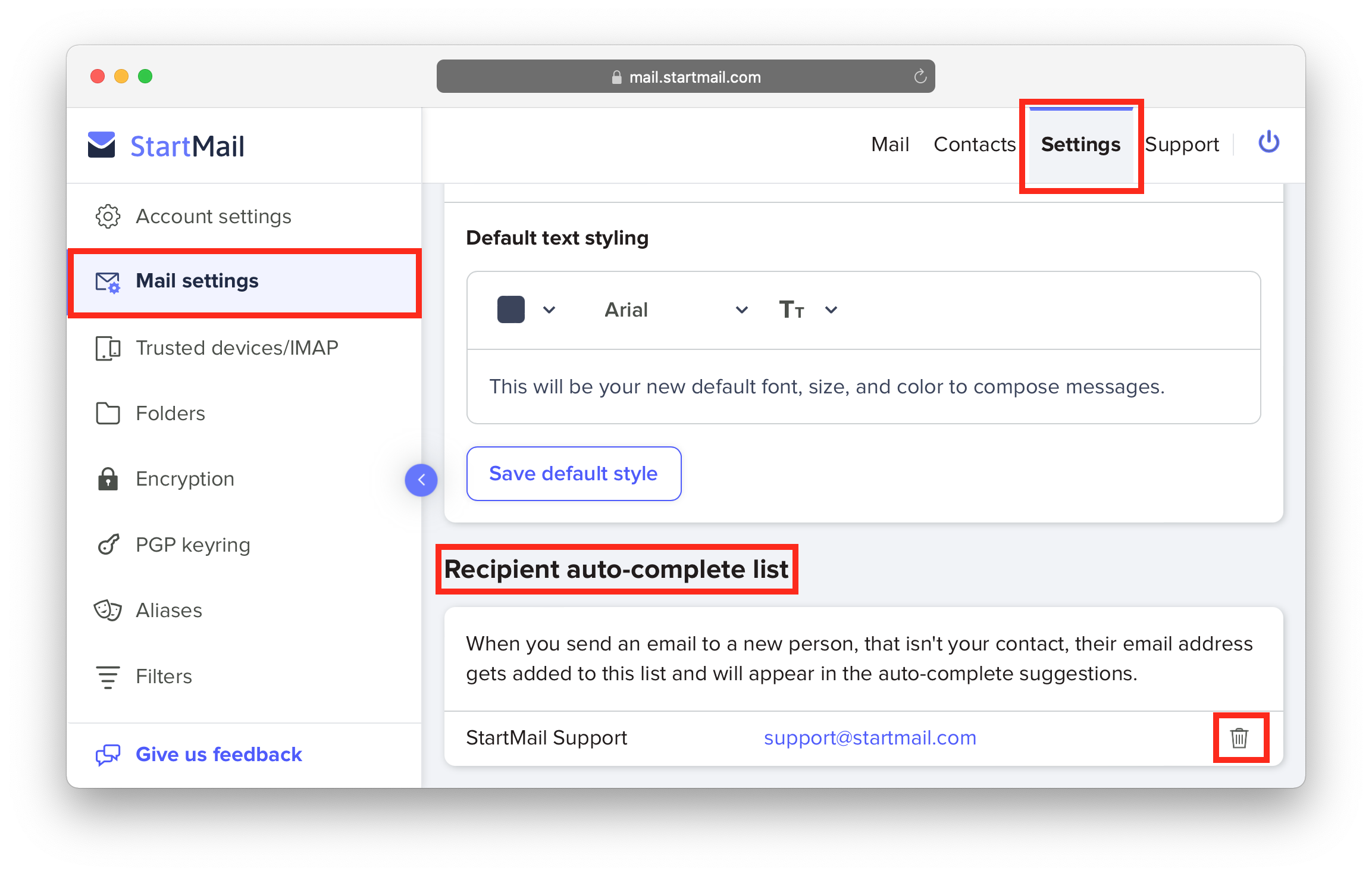Go to Folders settings

[x=245, y=413]
